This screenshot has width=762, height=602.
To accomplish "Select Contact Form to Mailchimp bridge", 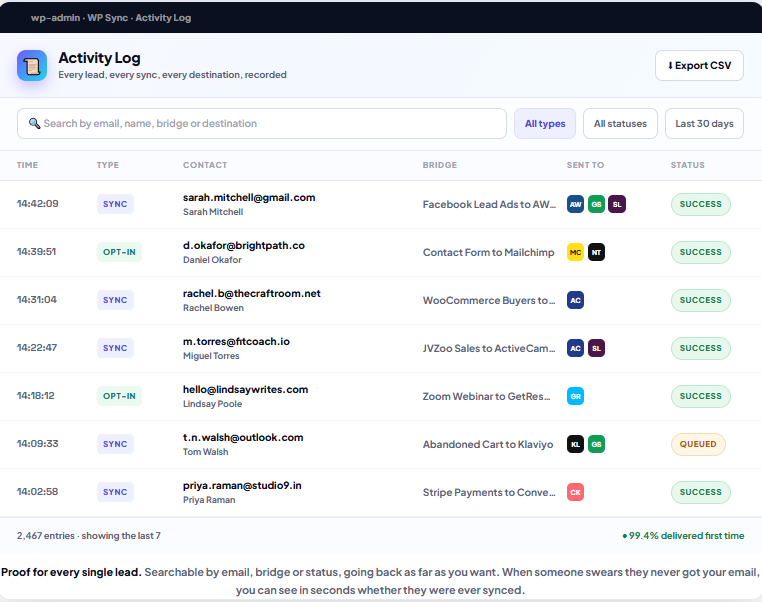I will coord(488,253).
